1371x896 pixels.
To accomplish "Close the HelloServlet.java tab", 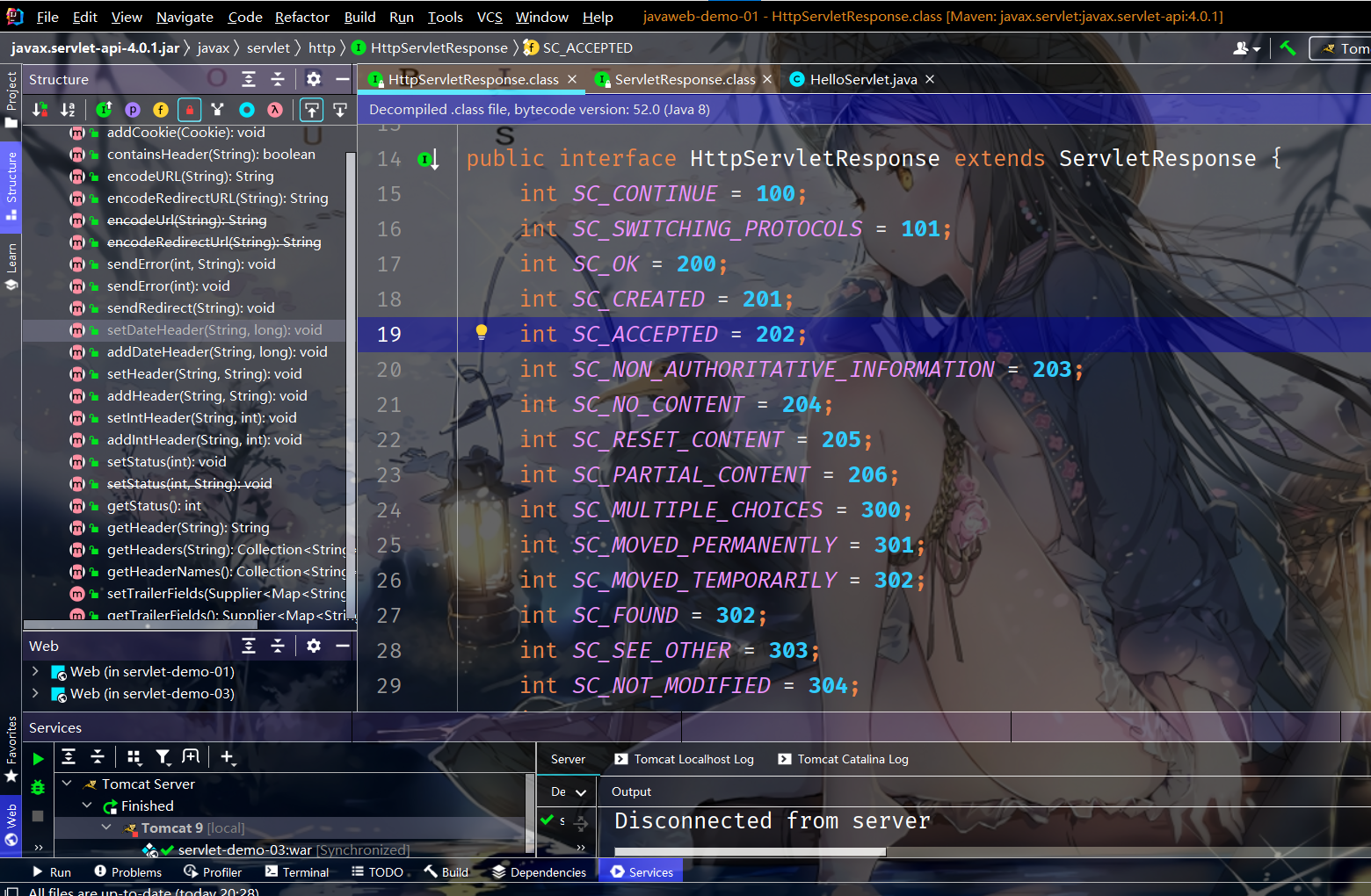I will click(930, 79).
